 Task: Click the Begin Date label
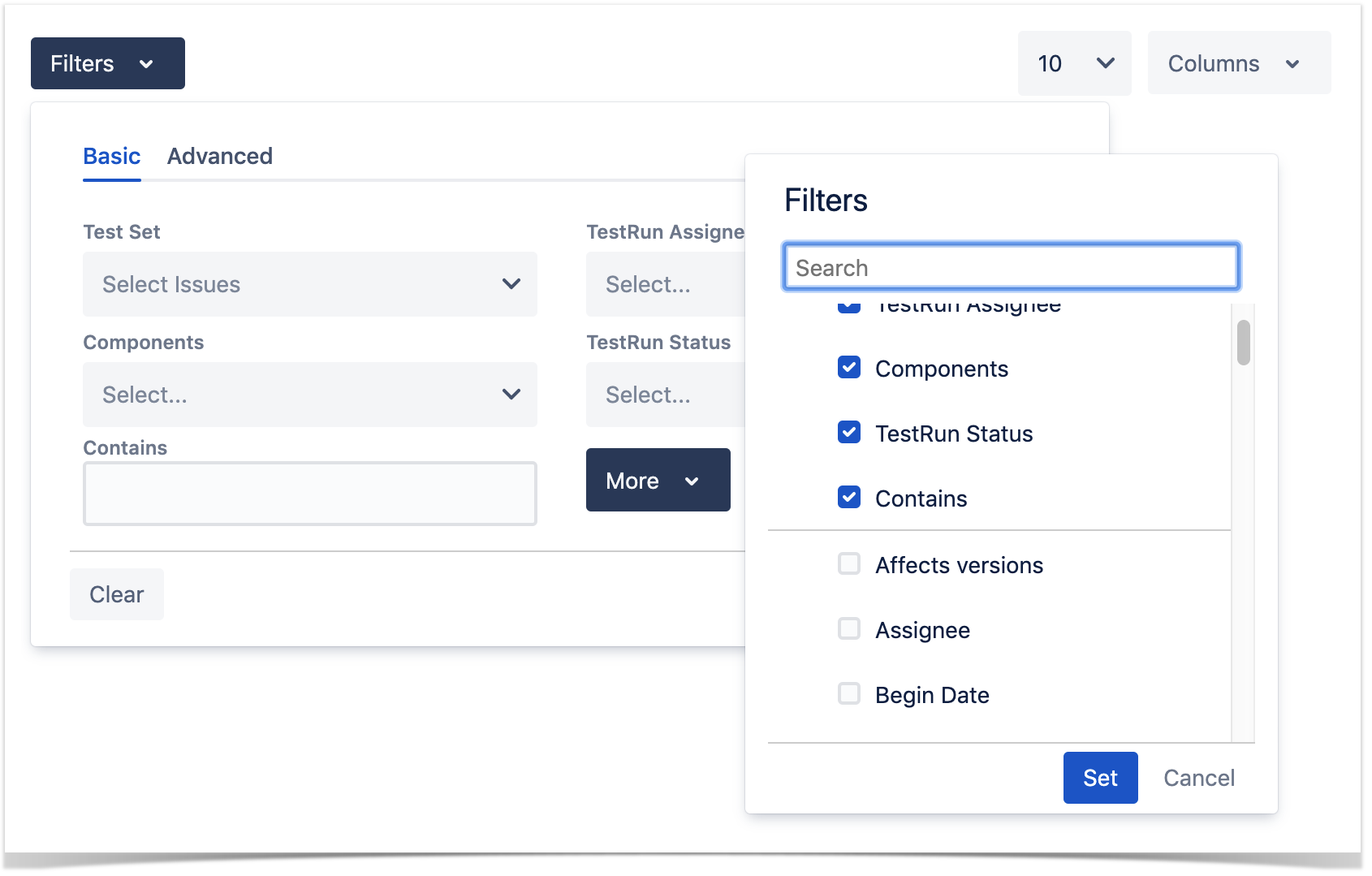click(932, 695)
